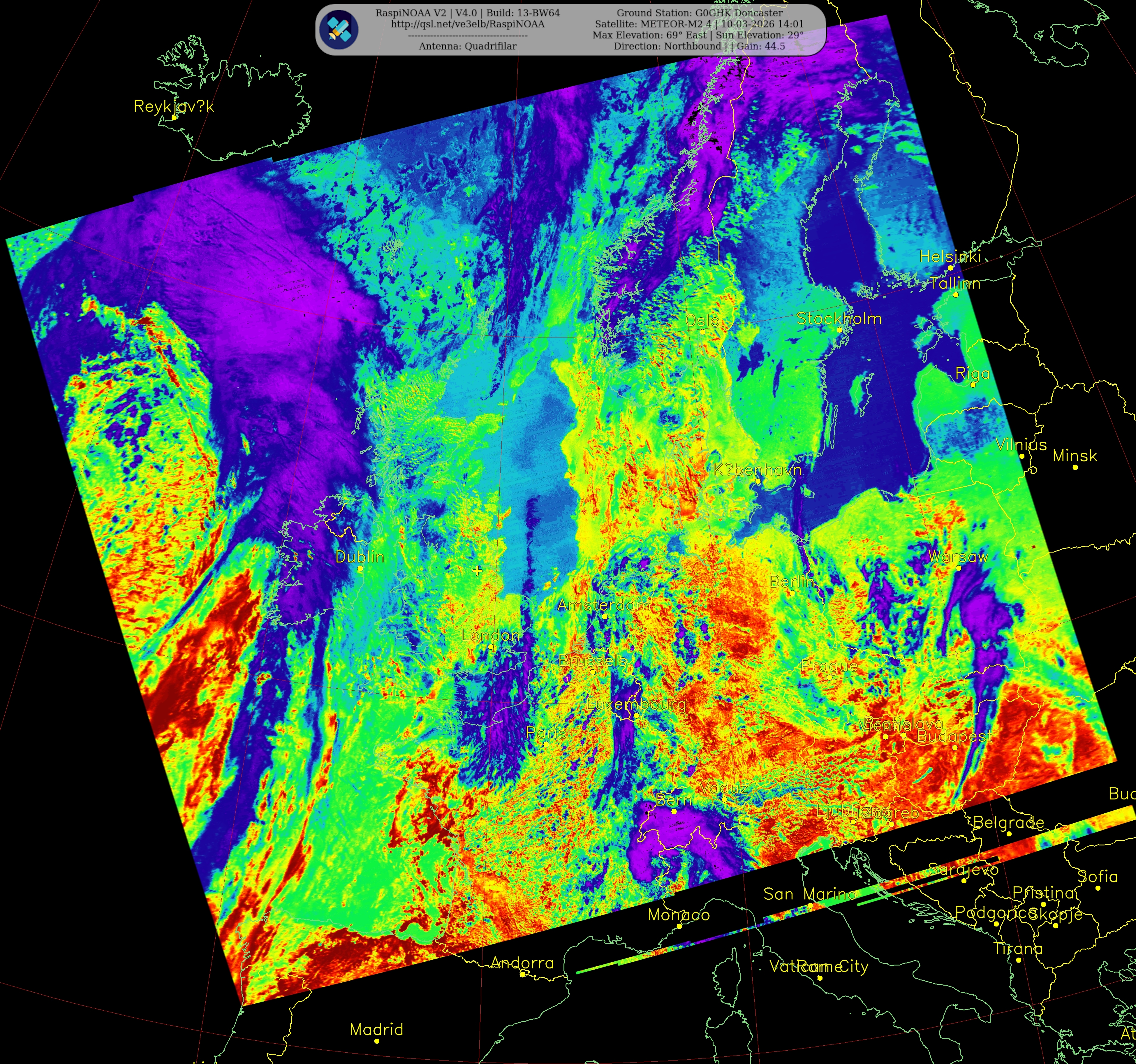Click the Madrid city marker dot

point(376,1041)
